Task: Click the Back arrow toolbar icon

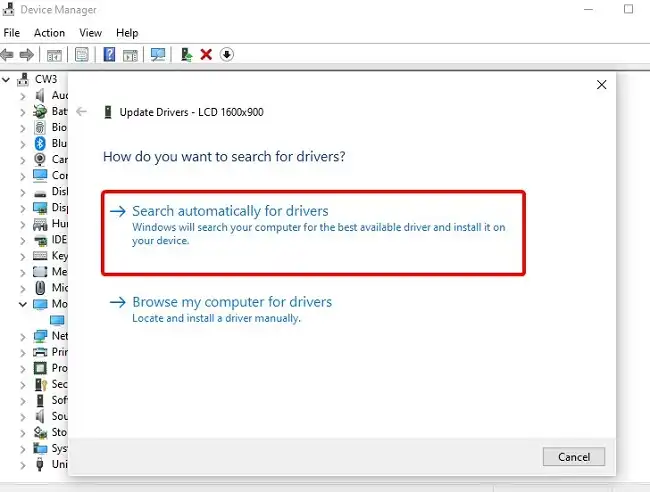Action: coord(7,55)
